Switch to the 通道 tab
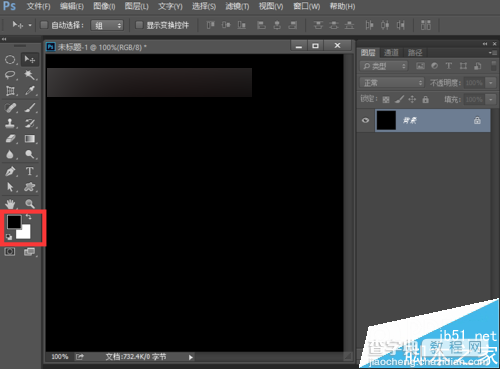500x369 pixels. click(391, 53)
